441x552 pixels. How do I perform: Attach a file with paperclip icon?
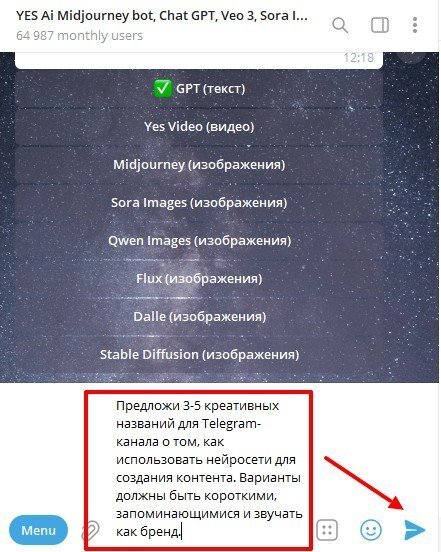pos(90,530)
